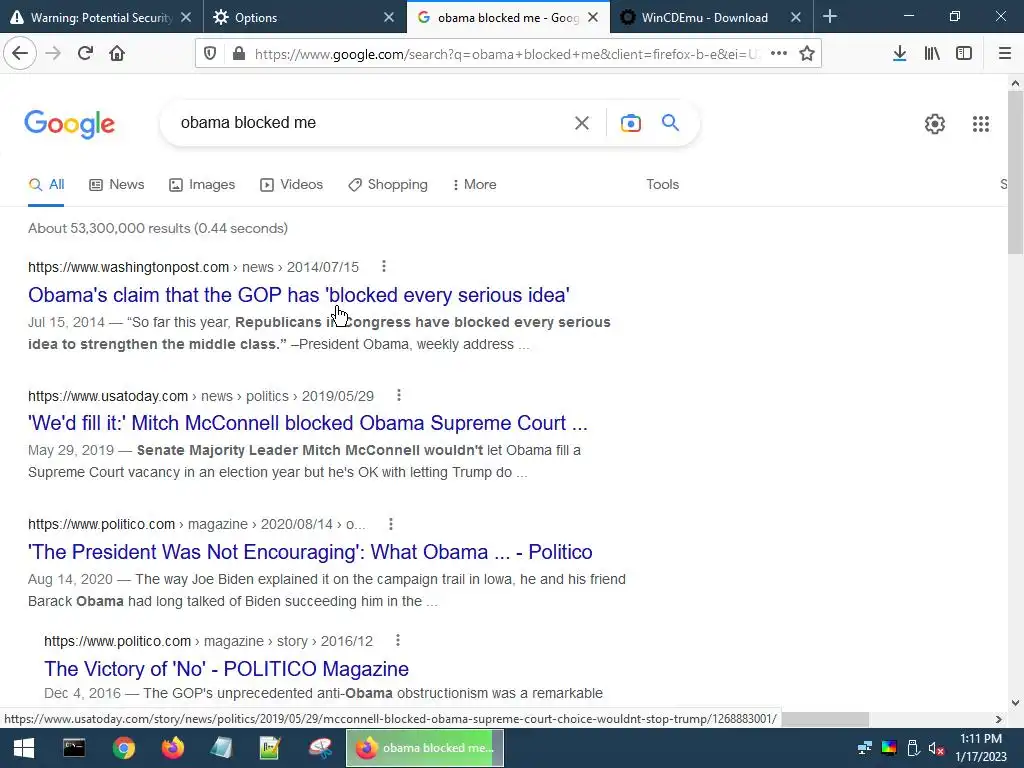Launch Google Chrome from the taskbar
Screen dimensions: 1024x768
point(123,748)
